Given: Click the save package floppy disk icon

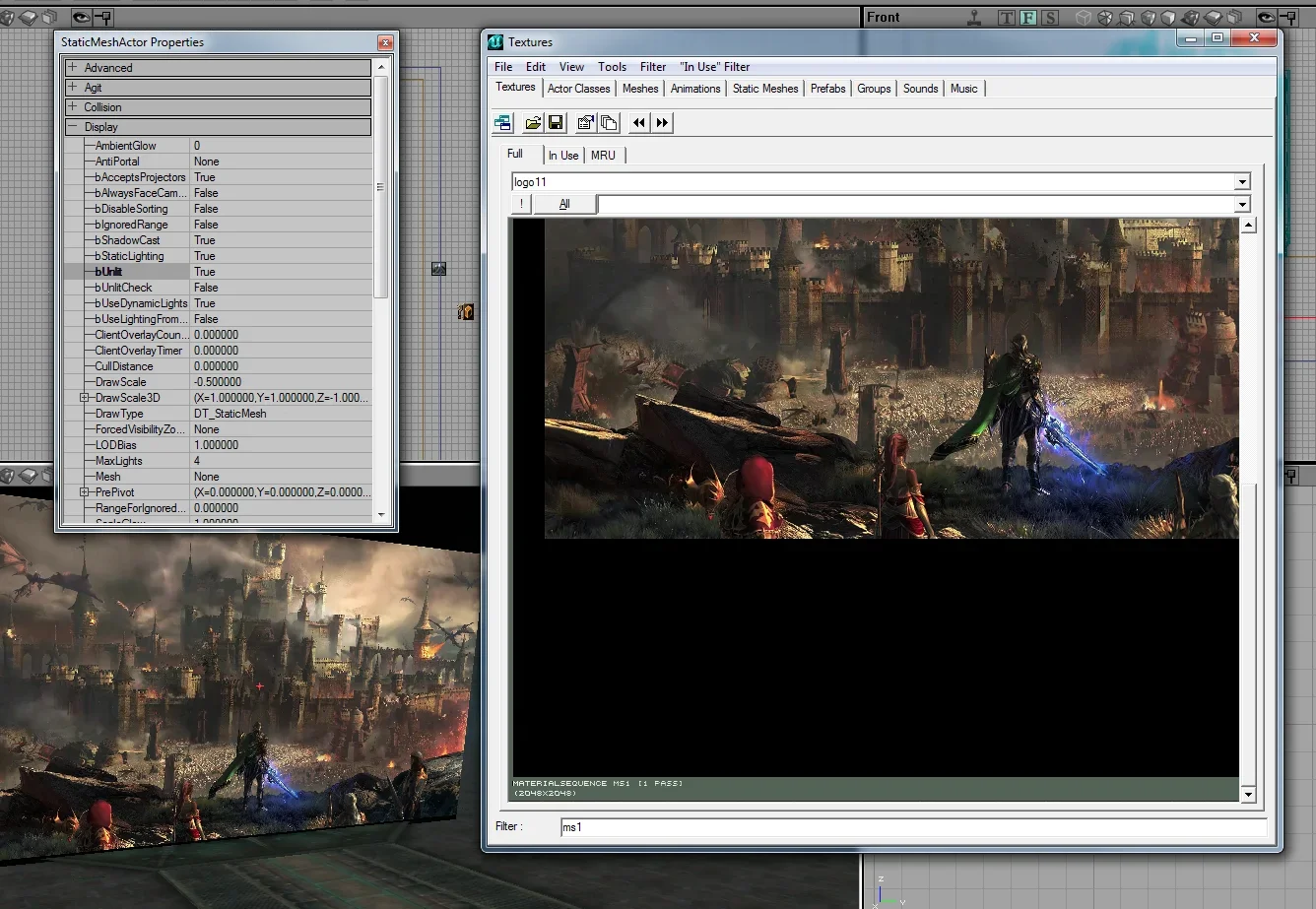Looking at the screenshot, I should click(x=556, y=123).
